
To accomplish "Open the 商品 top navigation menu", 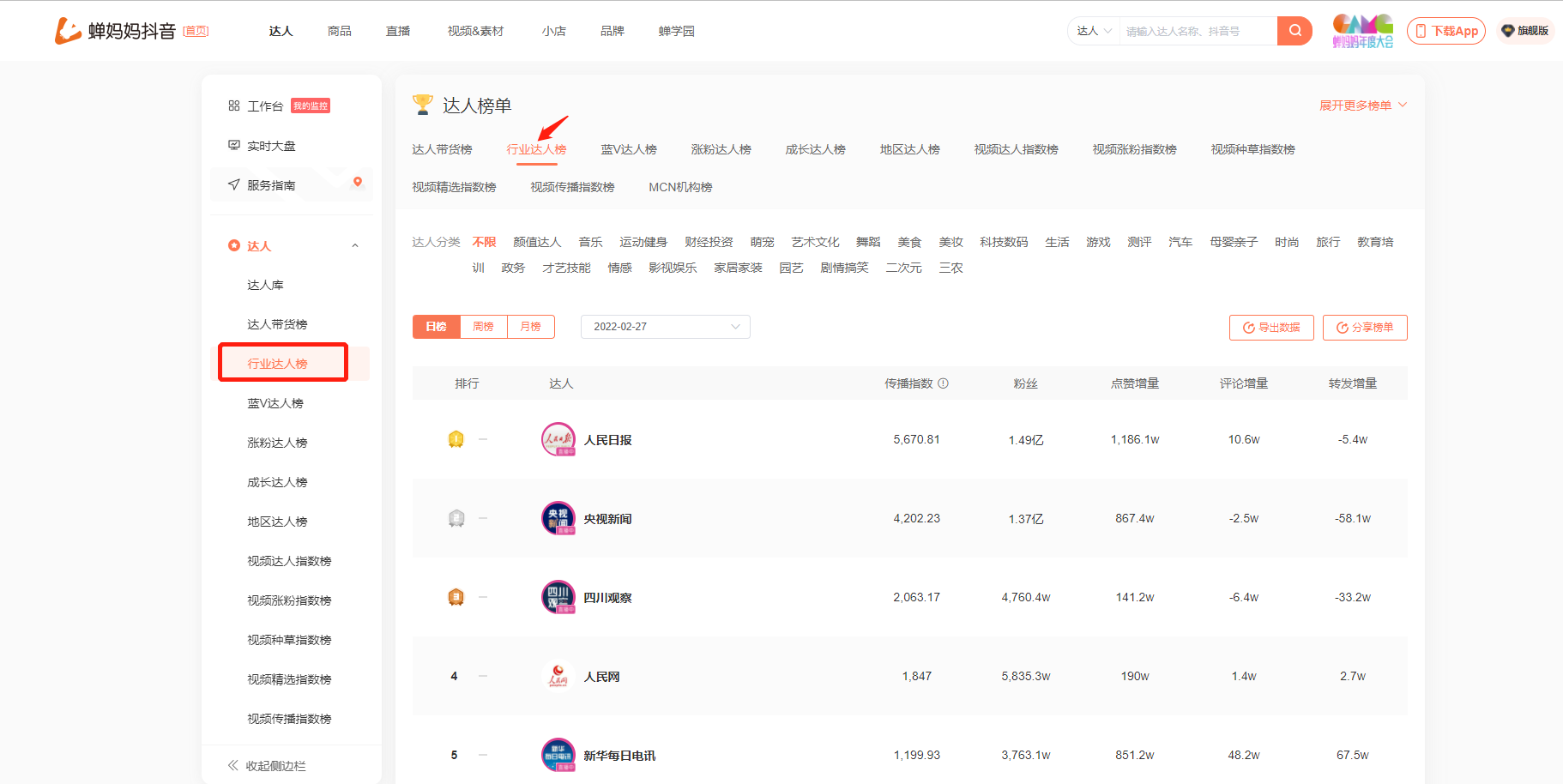I will pos(340,31).
